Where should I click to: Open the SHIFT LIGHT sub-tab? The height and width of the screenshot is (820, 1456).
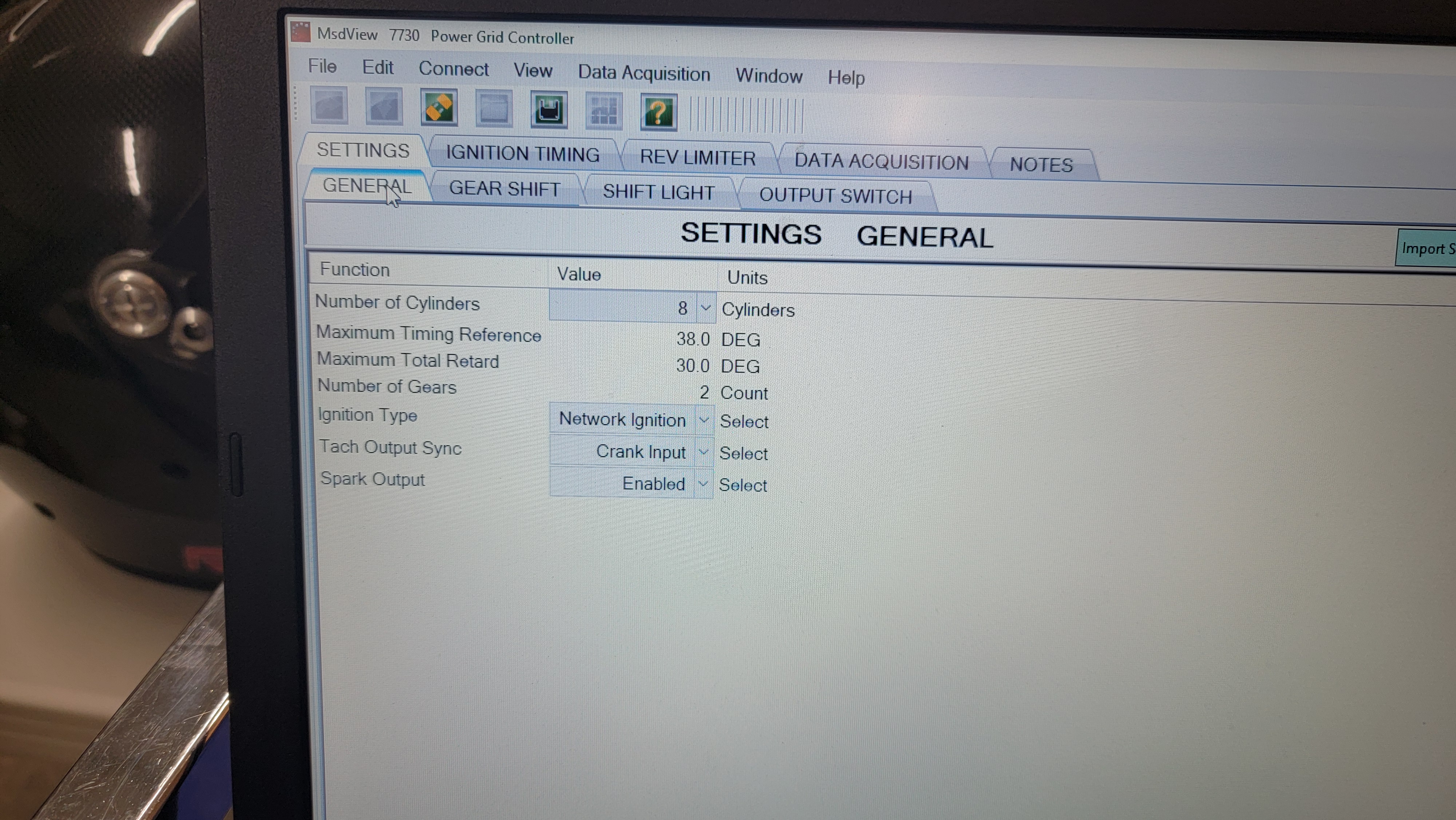click(658, 192)
